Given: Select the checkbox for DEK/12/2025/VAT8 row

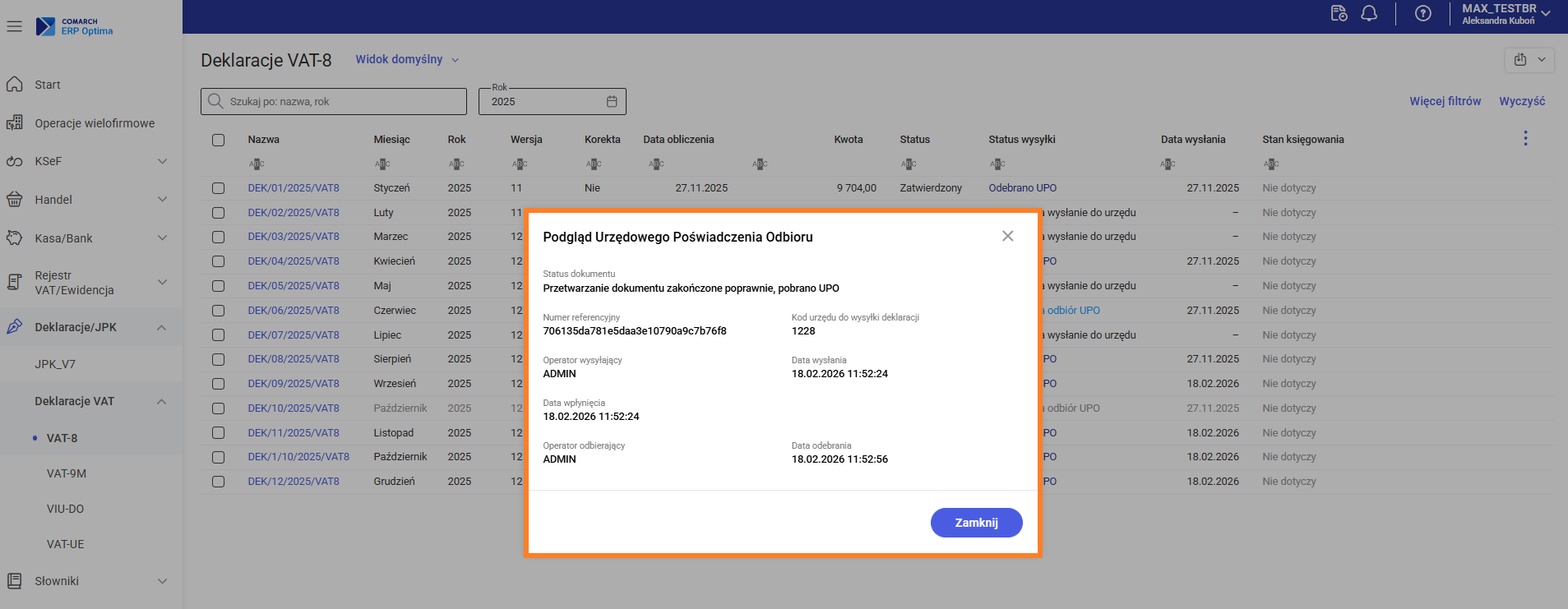Looking at the screenshot, I should (x=218, y=482).
